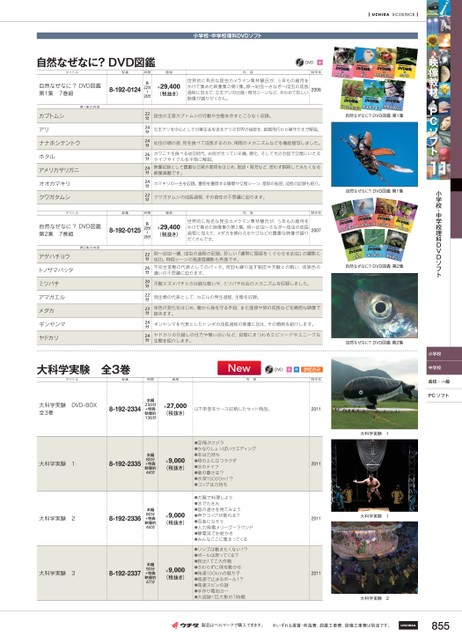Click the pink square icon in 大科学実験 header
The height and width of the screenshot is (644, 462).
[x=289, y=369]
